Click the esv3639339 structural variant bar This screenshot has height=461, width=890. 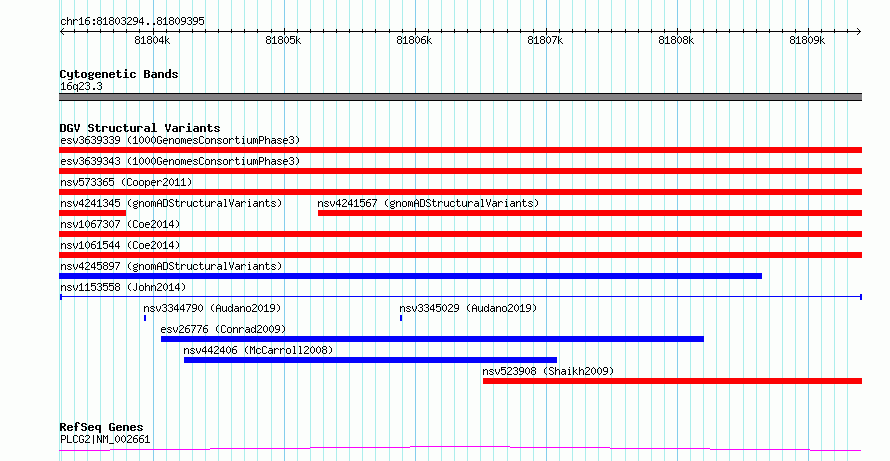coord(460,150)
